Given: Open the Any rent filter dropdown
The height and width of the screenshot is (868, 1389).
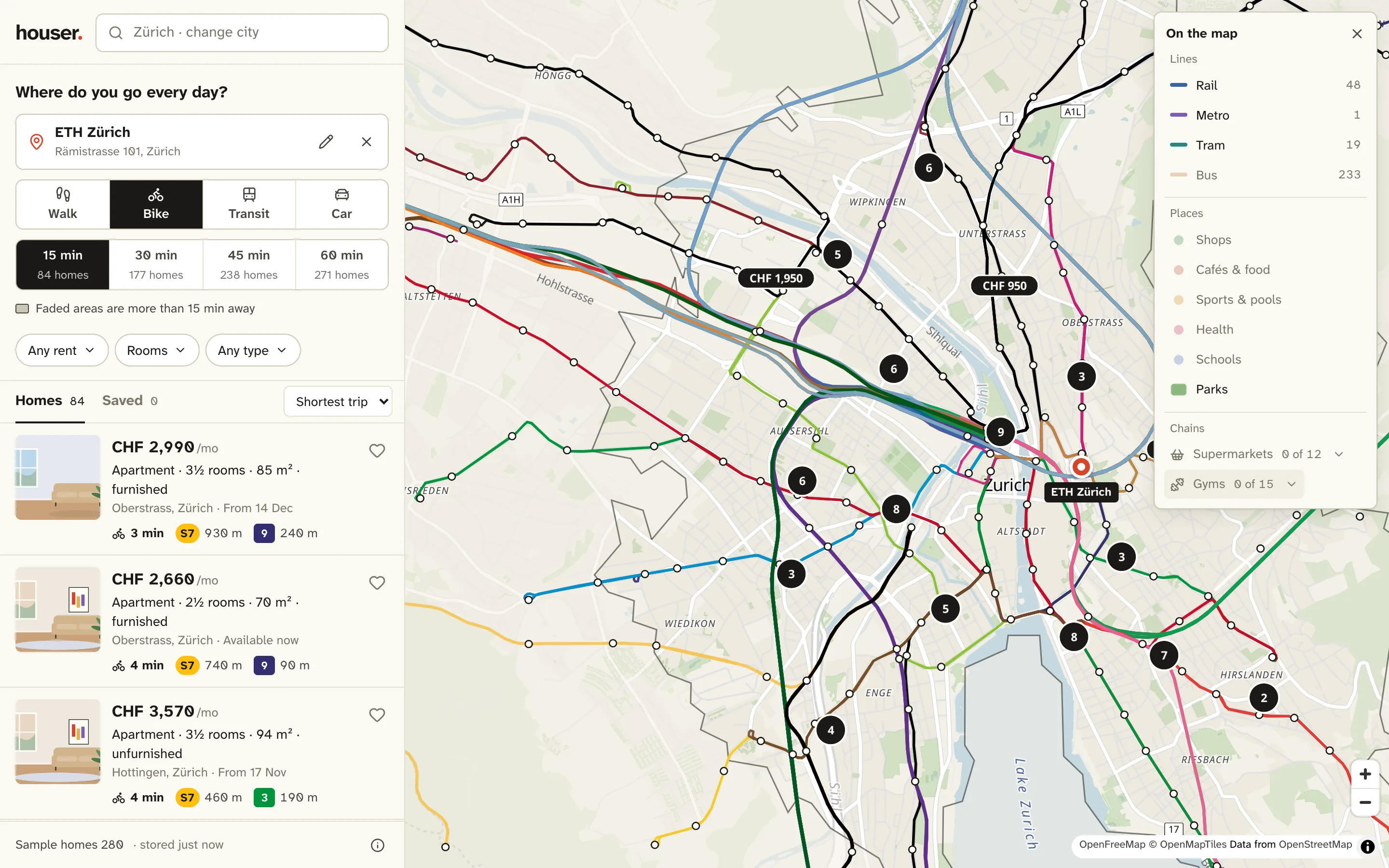Looking at the screenshot, I should coord(62,350).
